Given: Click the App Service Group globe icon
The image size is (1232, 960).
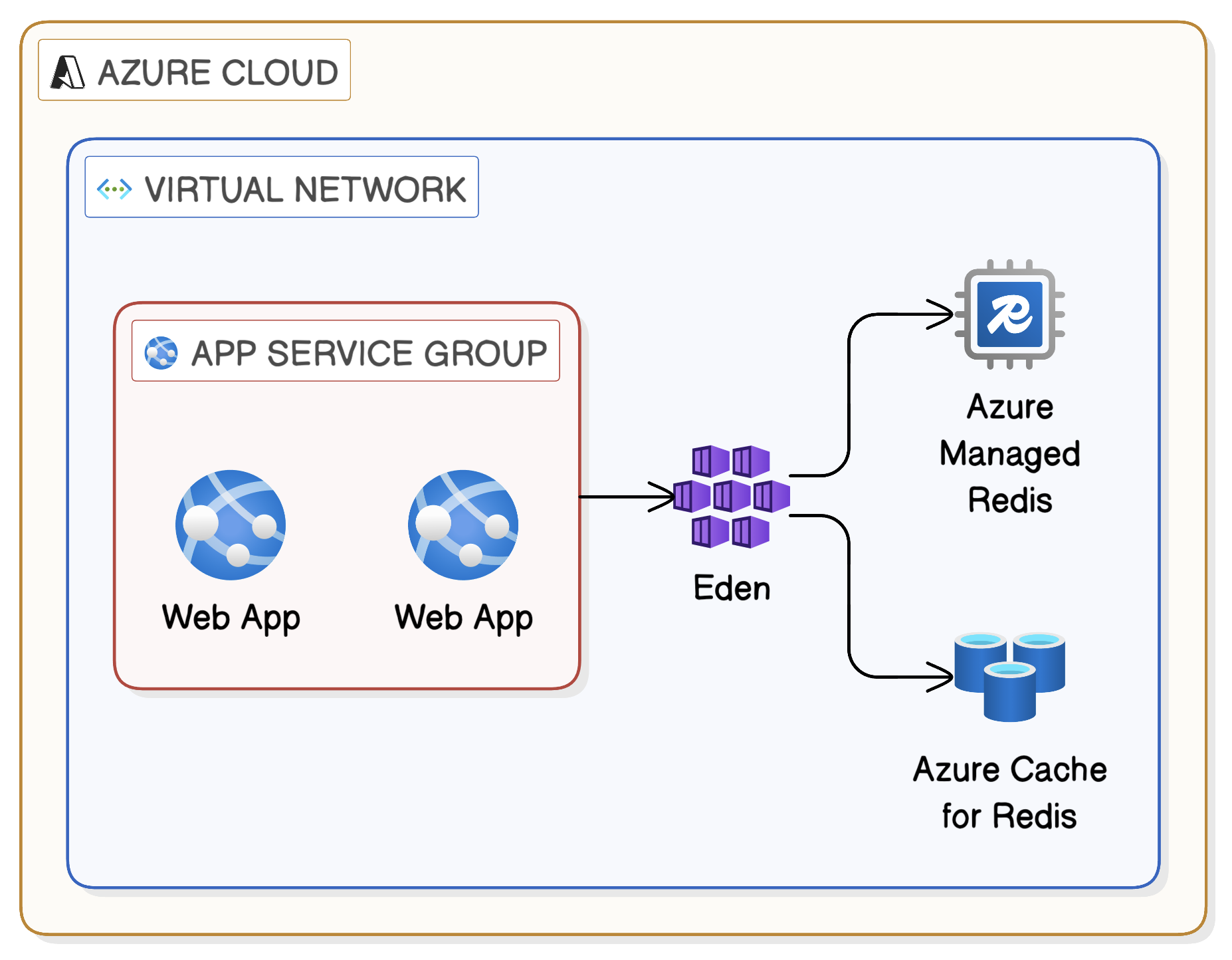Looking at the screenshot, I should coord(161,352).
